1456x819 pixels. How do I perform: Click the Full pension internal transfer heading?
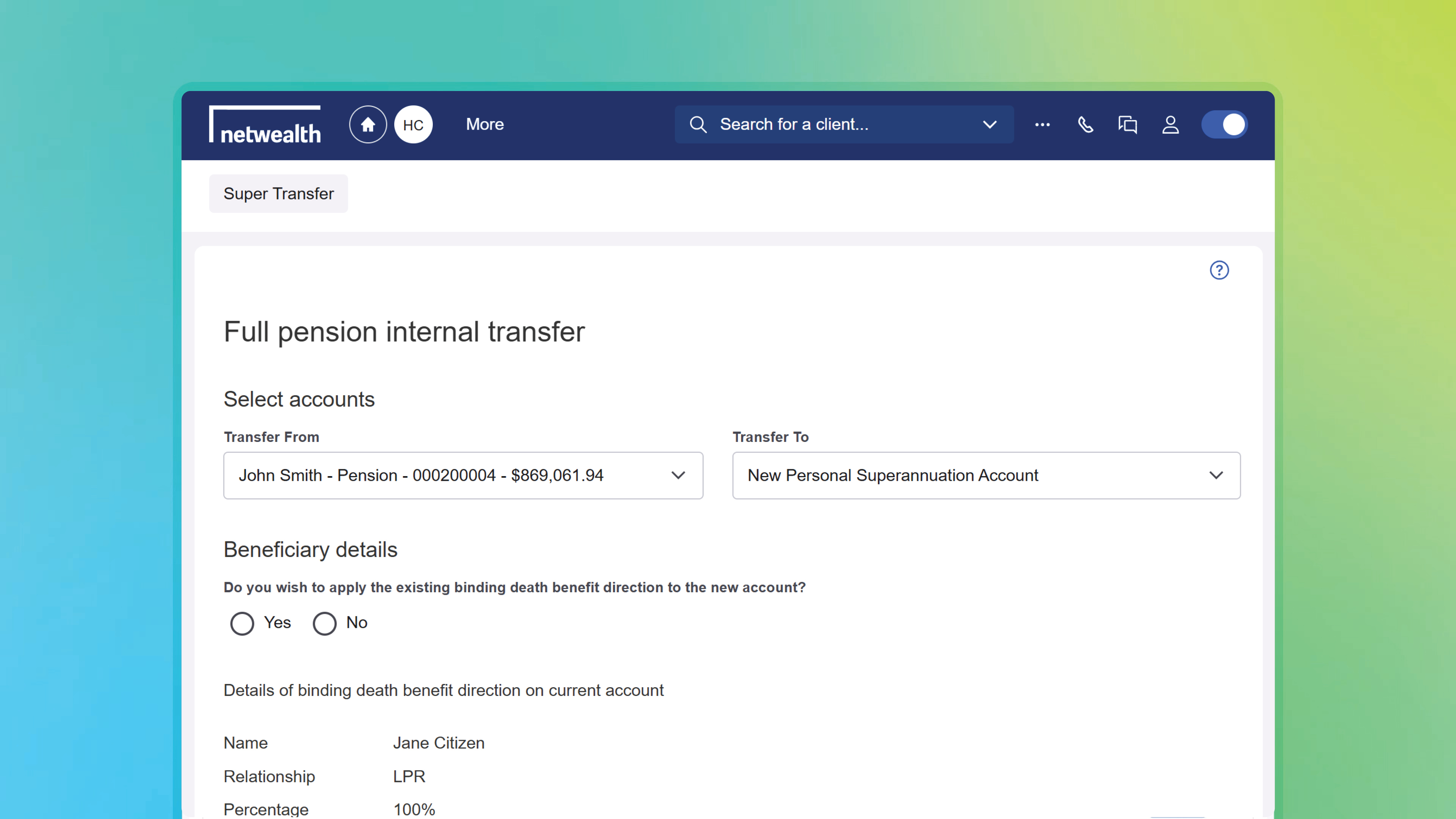point(404,332)
